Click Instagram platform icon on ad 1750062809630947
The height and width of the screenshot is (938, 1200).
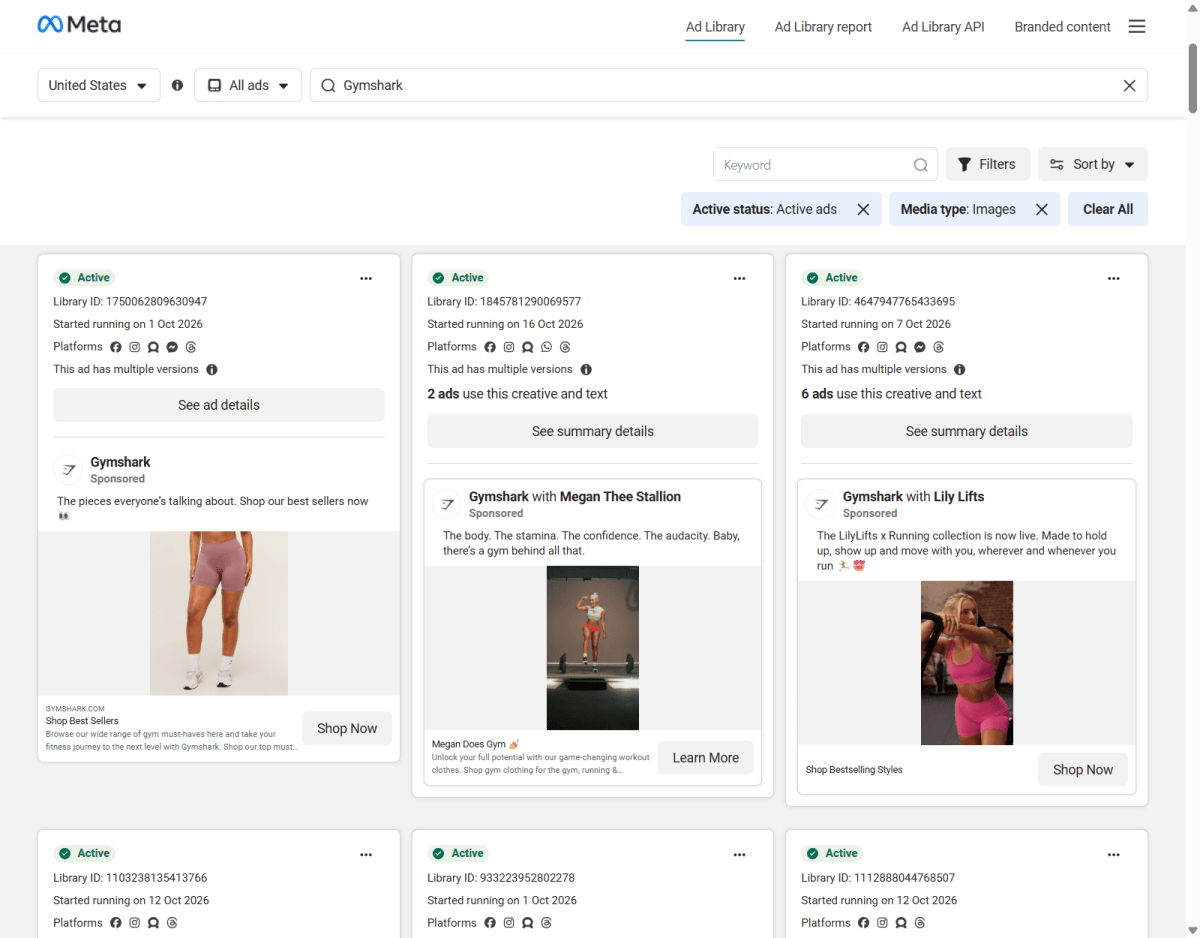[135, 347]
